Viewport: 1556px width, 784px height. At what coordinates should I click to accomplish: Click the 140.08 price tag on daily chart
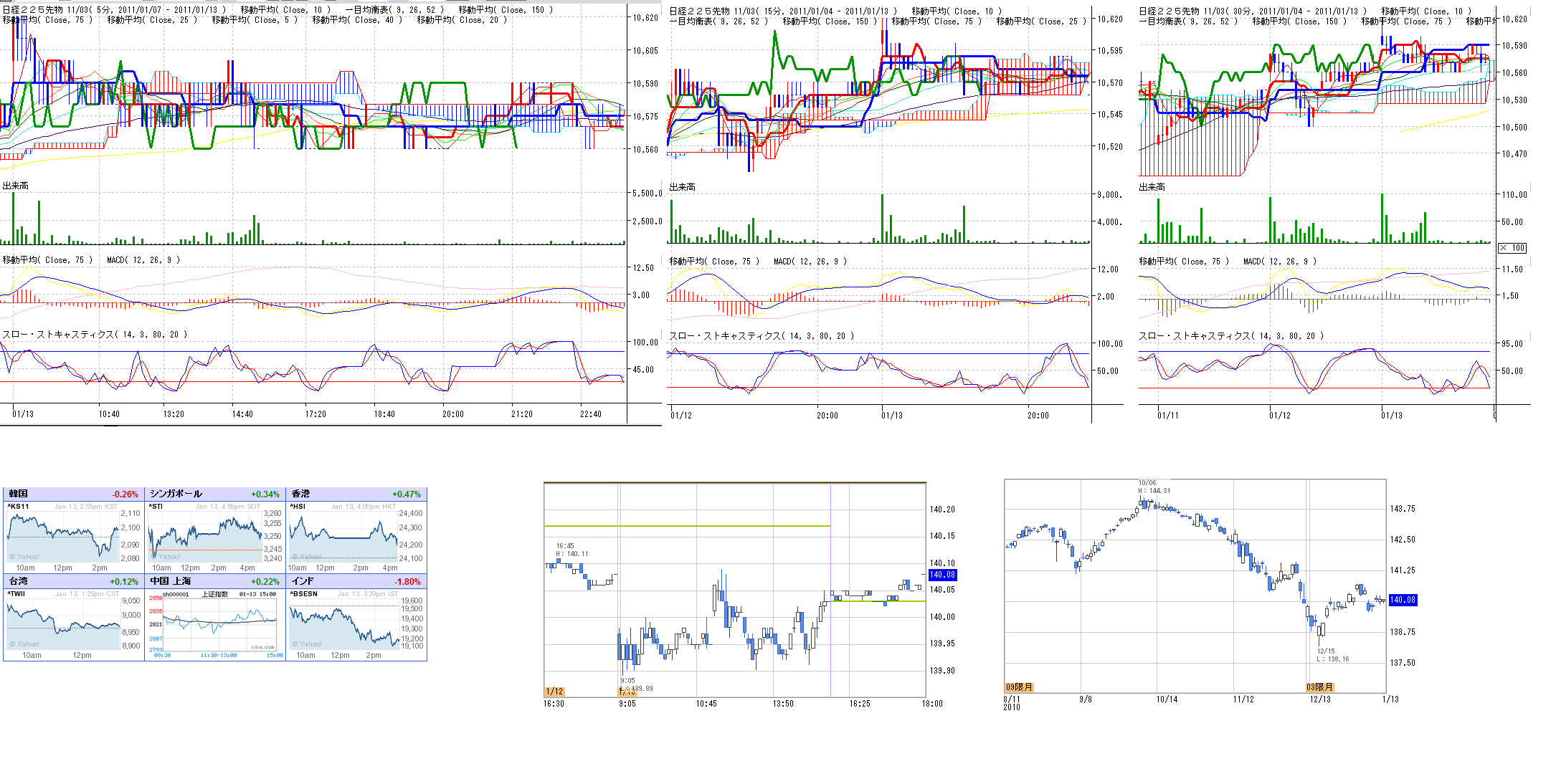pyautogui.click(x=1402, y=600)
